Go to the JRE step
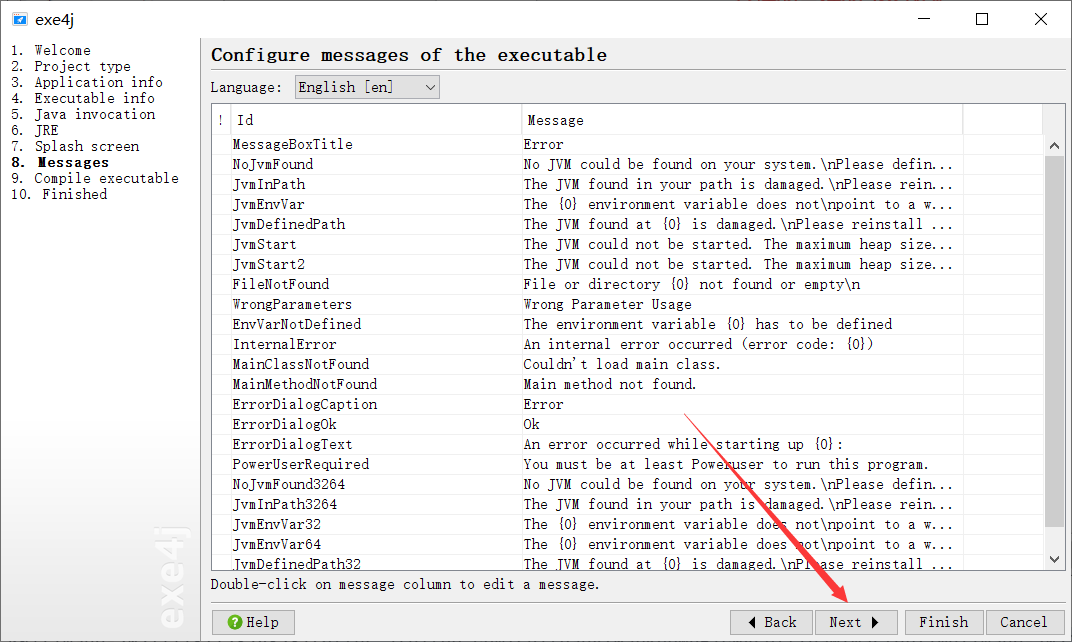1072x642 pixels. coord(46,130)
